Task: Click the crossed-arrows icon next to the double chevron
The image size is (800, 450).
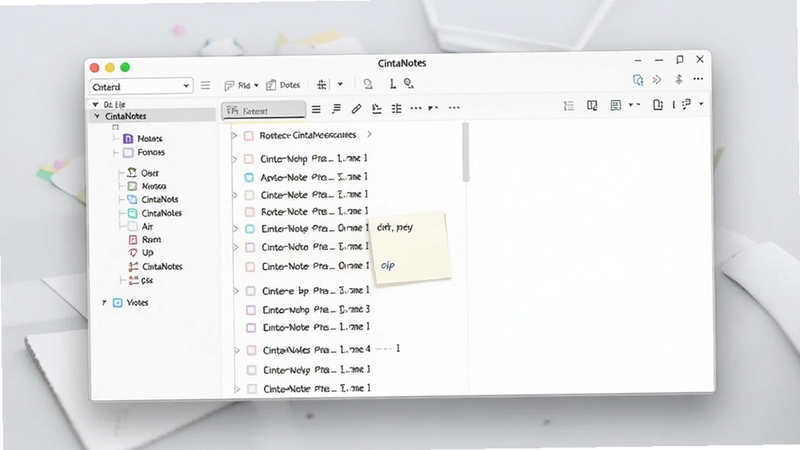Action: click(x=679, y=80)
